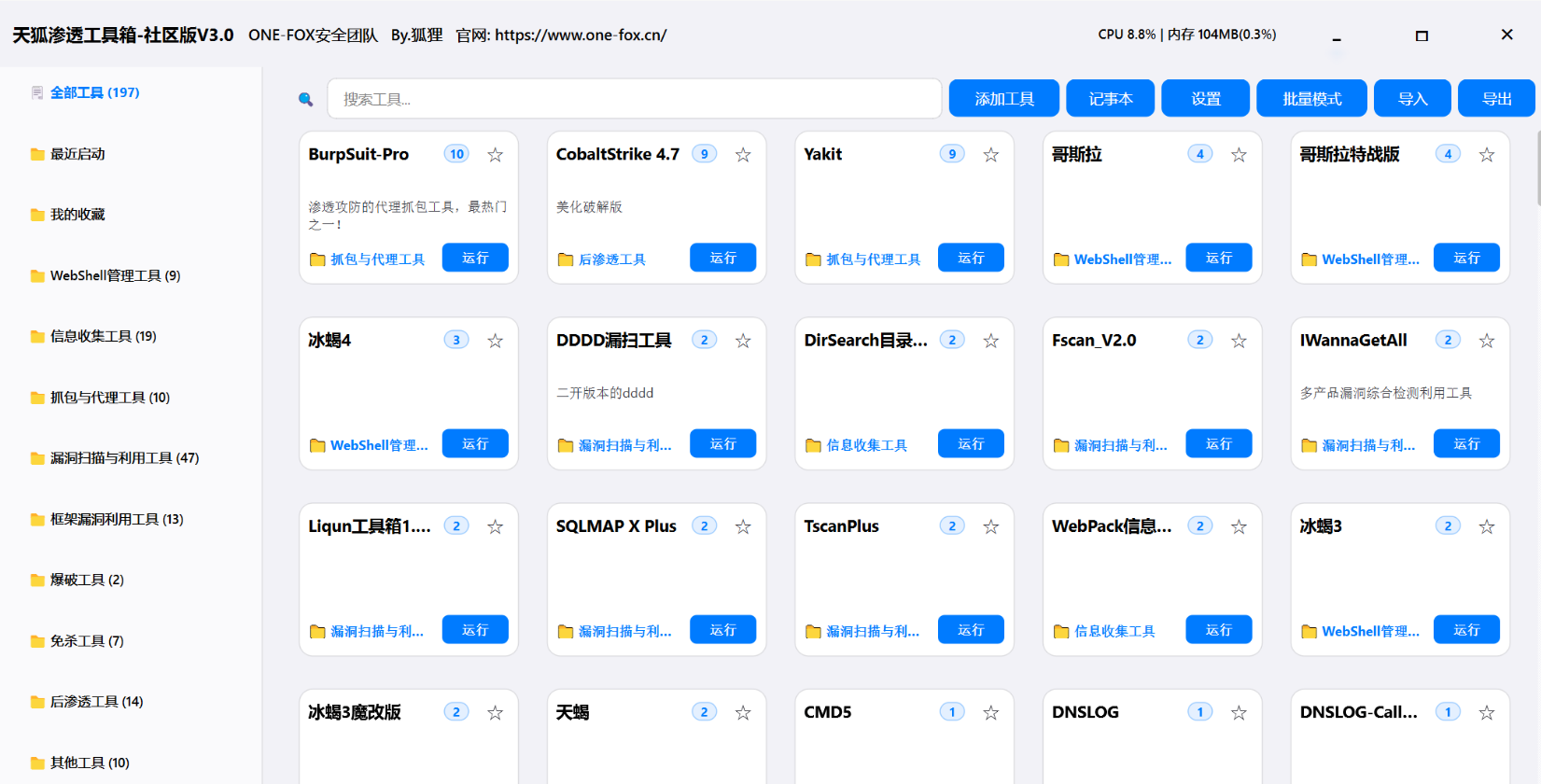Open 设置 settings

(1206, 98)
